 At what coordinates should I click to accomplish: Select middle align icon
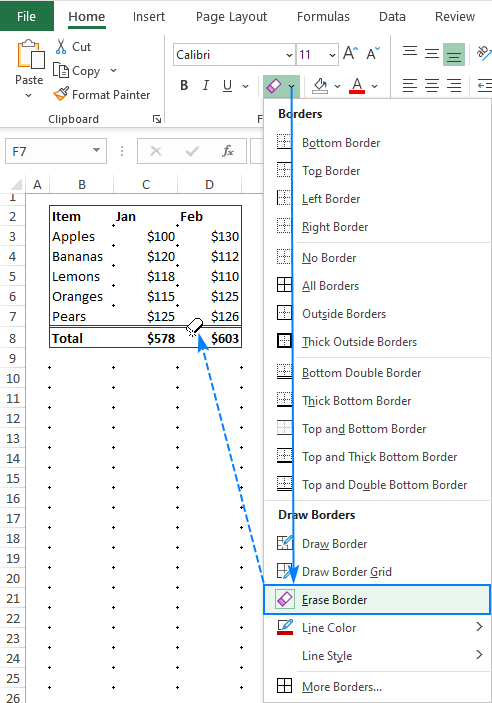click(431, 53)
